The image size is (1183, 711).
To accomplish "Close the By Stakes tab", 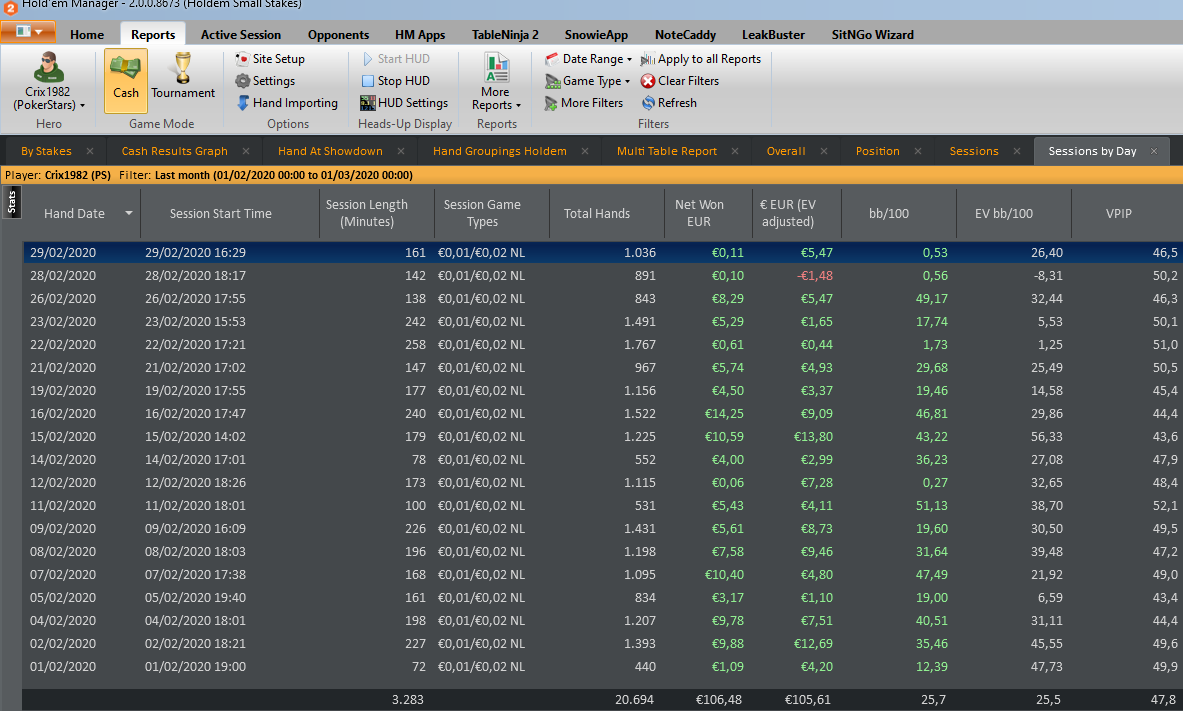I will 90,151.
